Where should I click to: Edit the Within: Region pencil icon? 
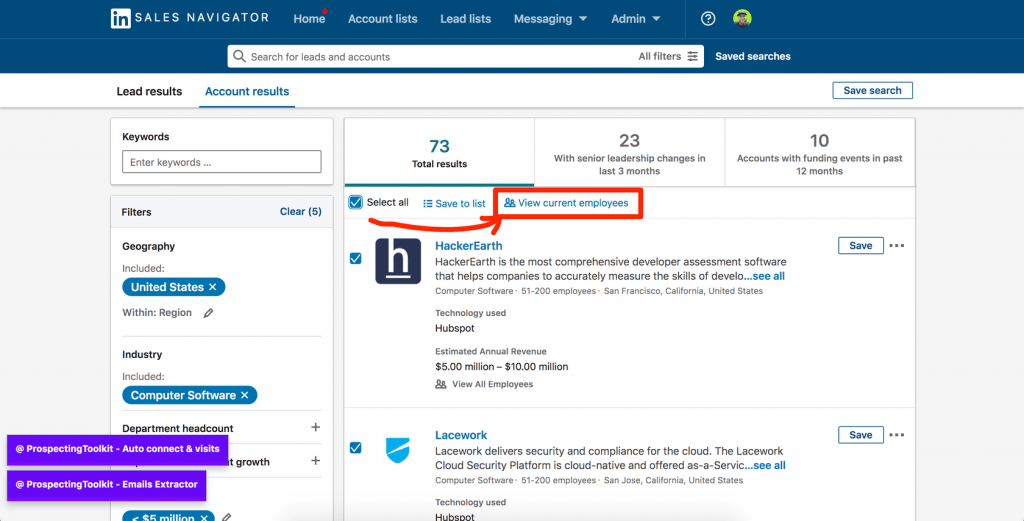pyautogui.click(x=208, y=313)
